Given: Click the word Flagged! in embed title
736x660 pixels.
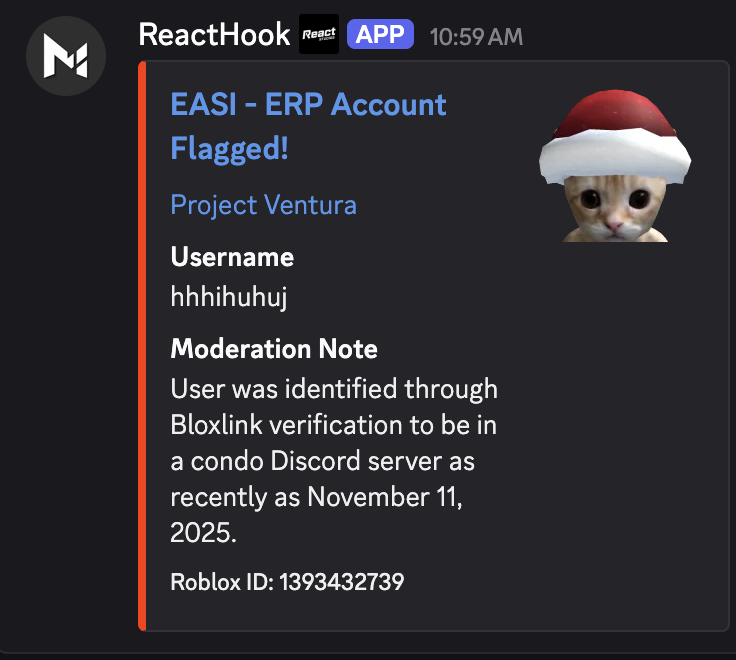Looking at the screenshot, I should coord(229,149).
